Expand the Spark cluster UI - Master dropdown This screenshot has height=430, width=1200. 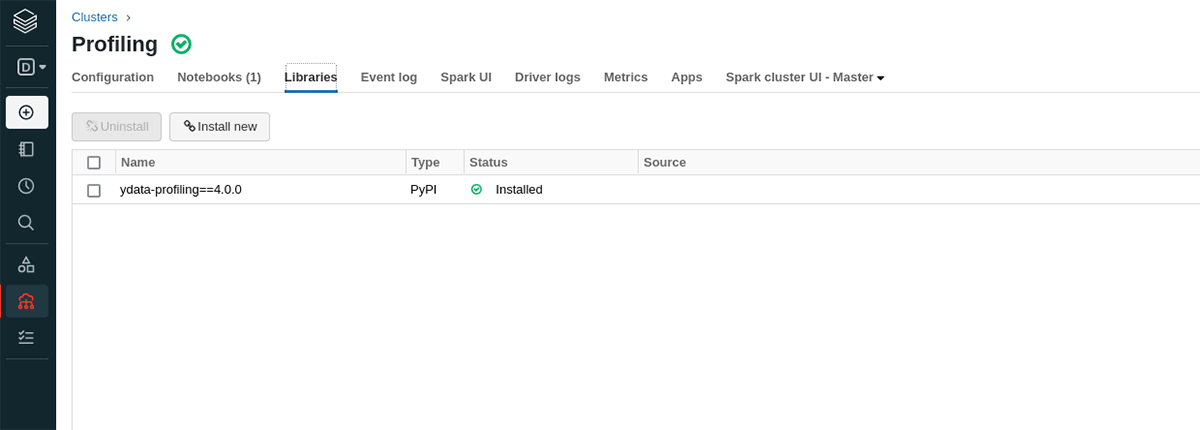pyautogui.click(x=805, y=77)
